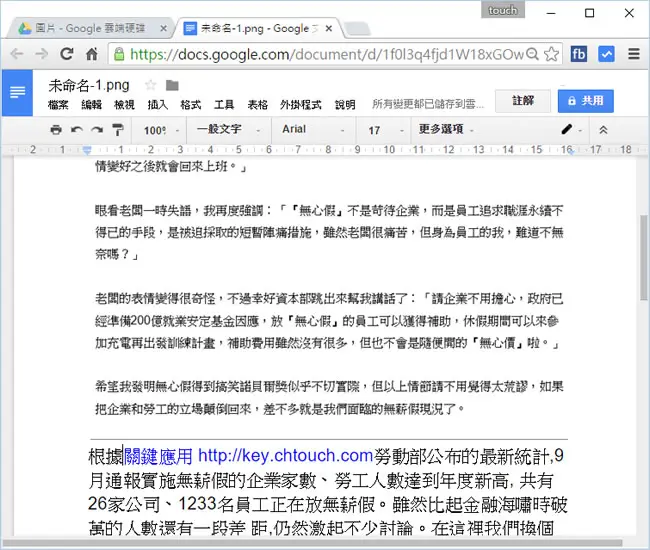Open the font size 17 dropdown

pyautogui.click(x=385, y=130)
